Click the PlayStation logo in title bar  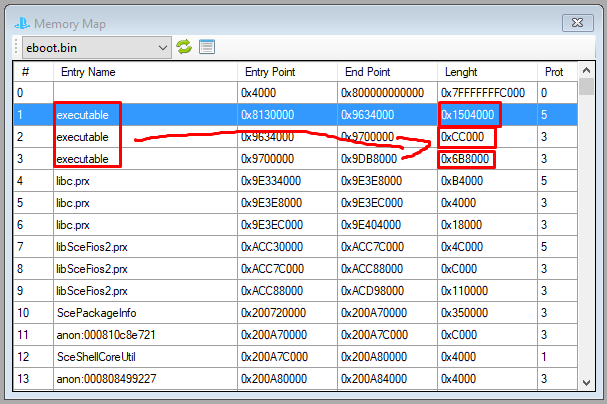click(22, 24)
